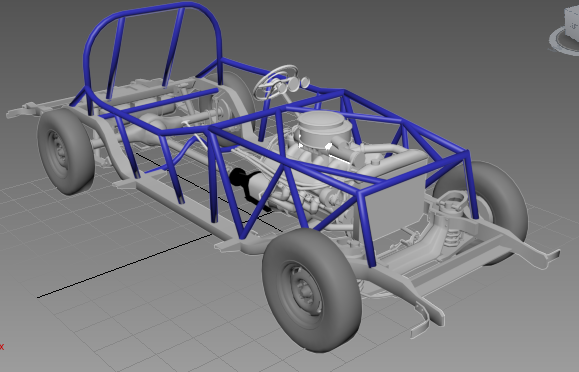Screen dimensions: 579x372
Task: Select the flat radiator panel at the front
Action: click(393, 199)
